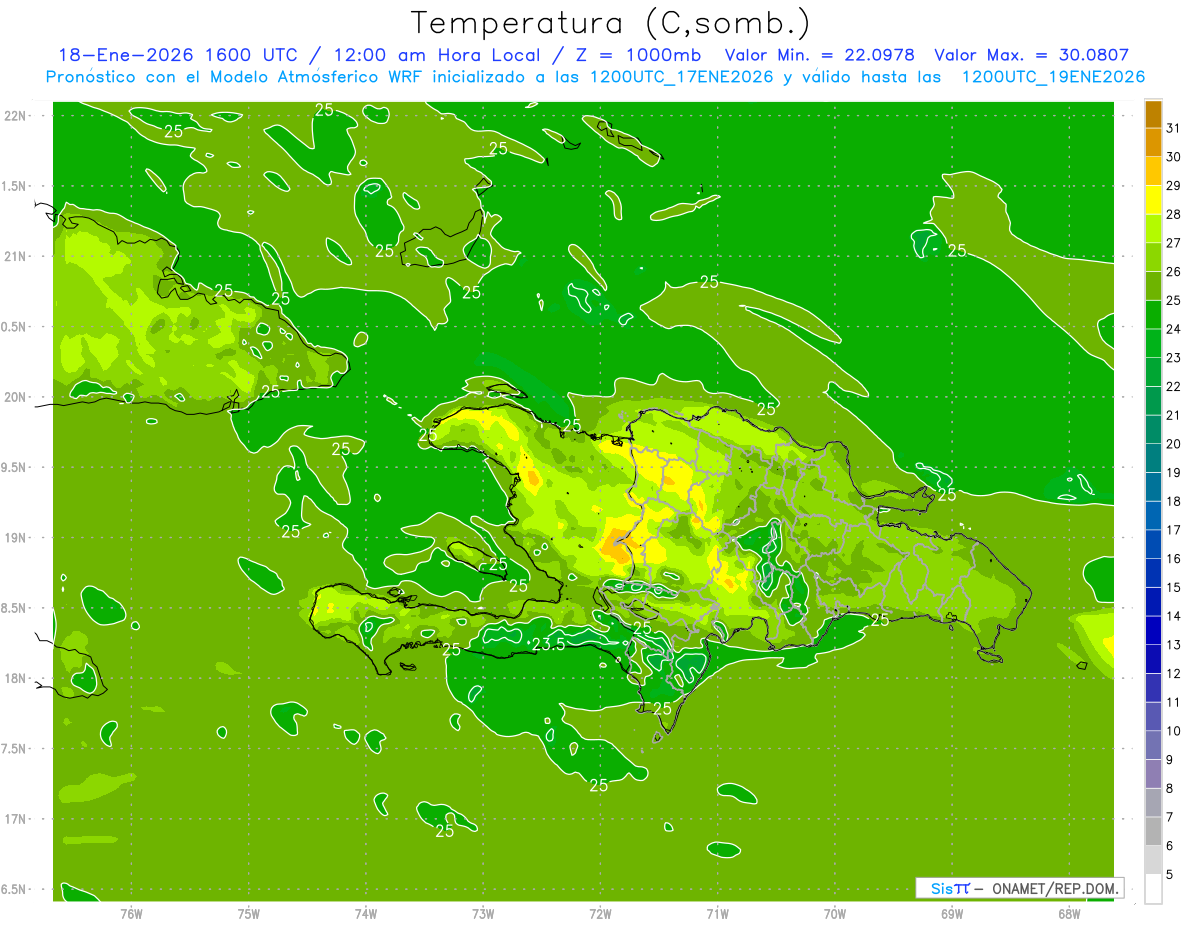Pick the blue legend swatch between 15 and 16
Image resolution: width=1200 pixels, height=927 pixels.
click(x=1153, y=572)
